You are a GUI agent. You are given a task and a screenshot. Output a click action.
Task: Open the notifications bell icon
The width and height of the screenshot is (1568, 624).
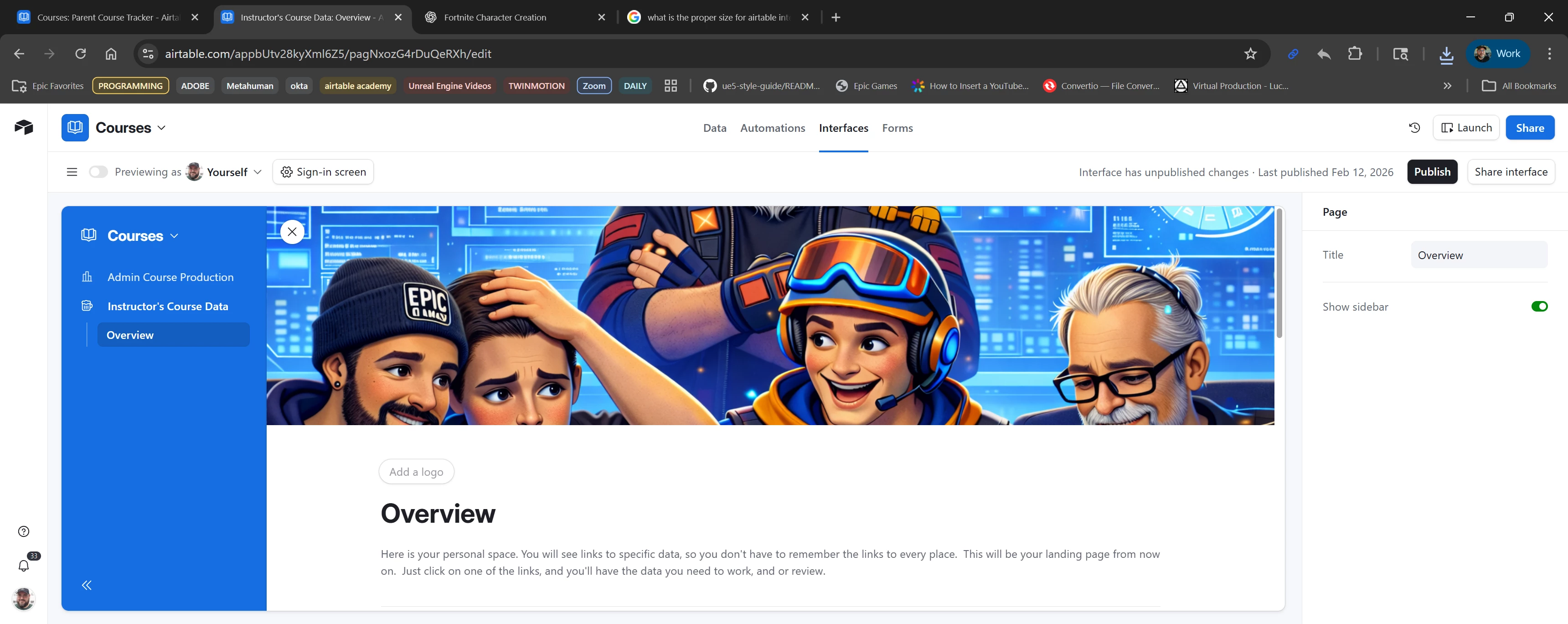(24, 566)
